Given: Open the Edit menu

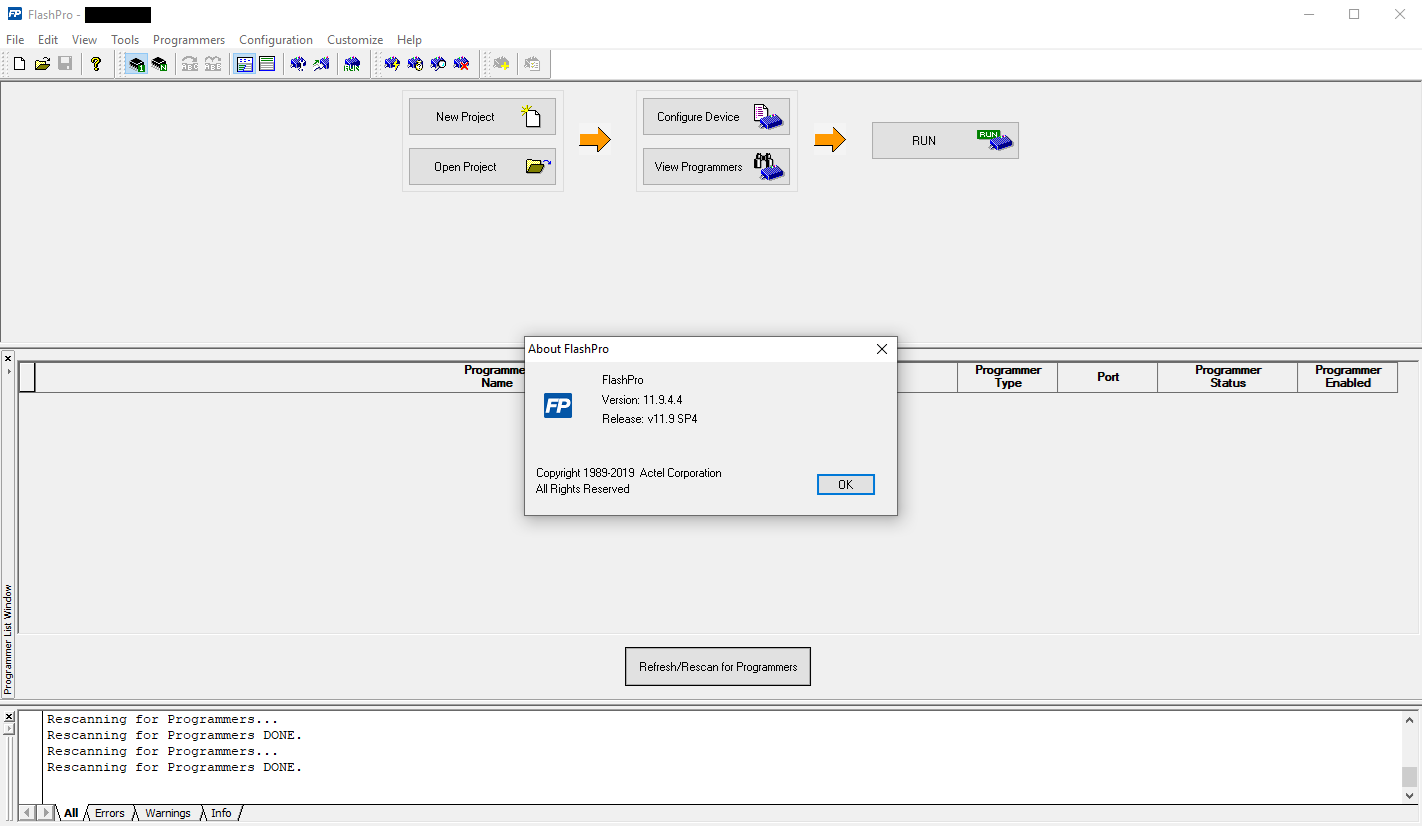Looking at the screenshot, I should point(48,40).
